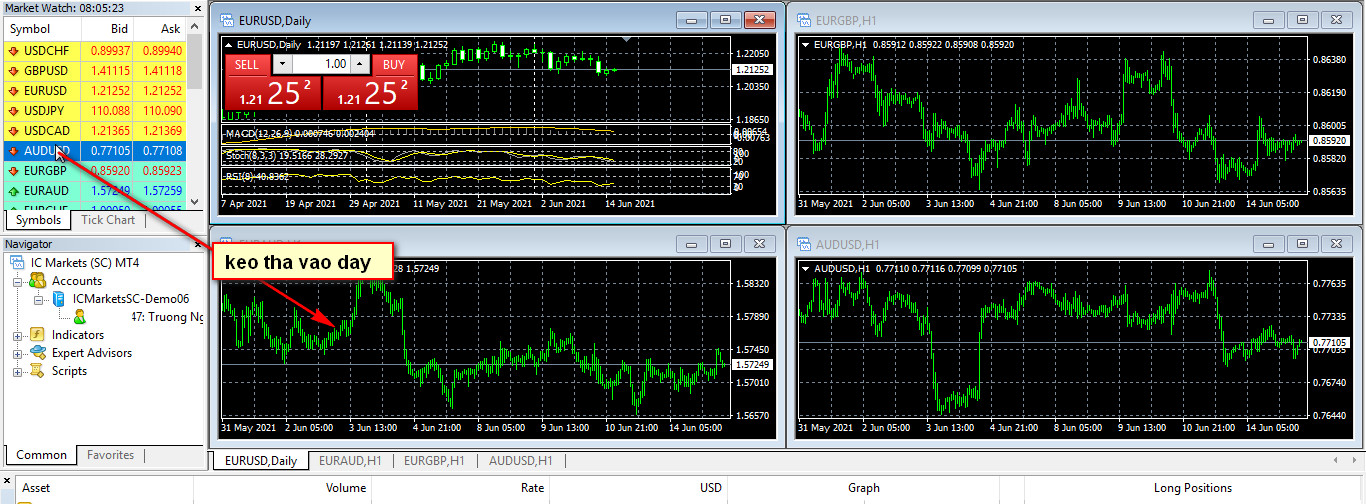Click the Scripts icon in Navigator
Screen dimensions: 1366x504
tap(38, 371)
